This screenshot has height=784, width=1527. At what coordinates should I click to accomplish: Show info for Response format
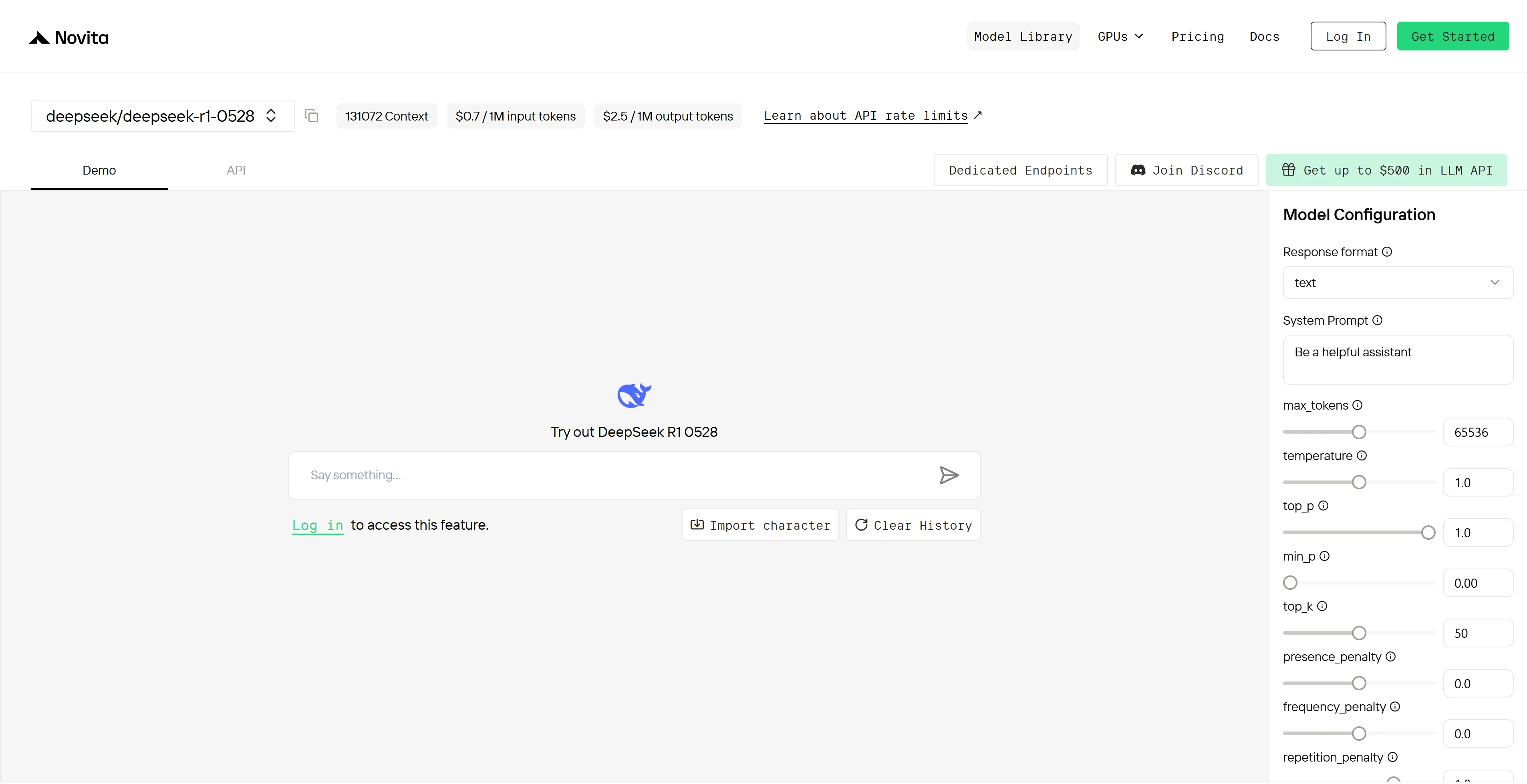click(x=1387, y=252)
